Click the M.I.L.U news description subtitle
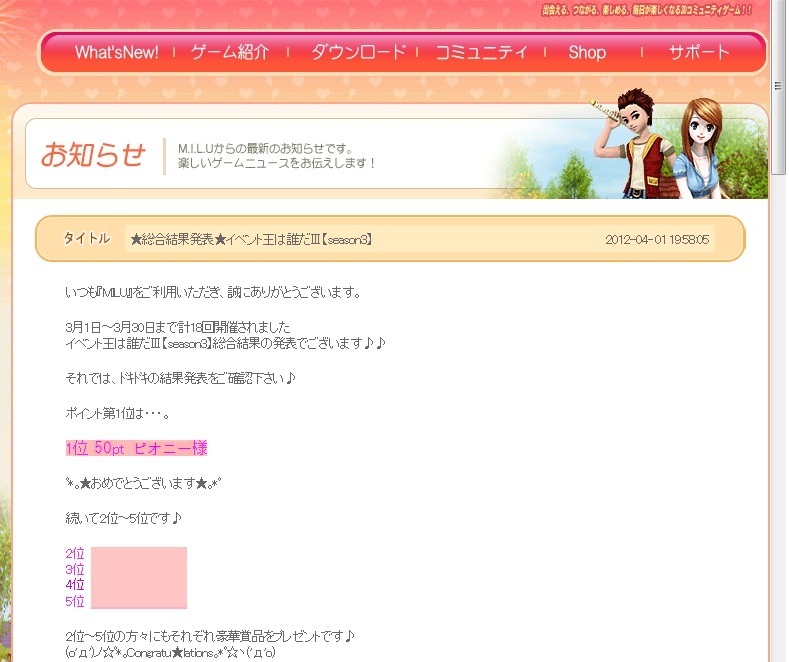The width and height of the screenshot is (789, 662). pyautogui.click(x=277, y=155)
